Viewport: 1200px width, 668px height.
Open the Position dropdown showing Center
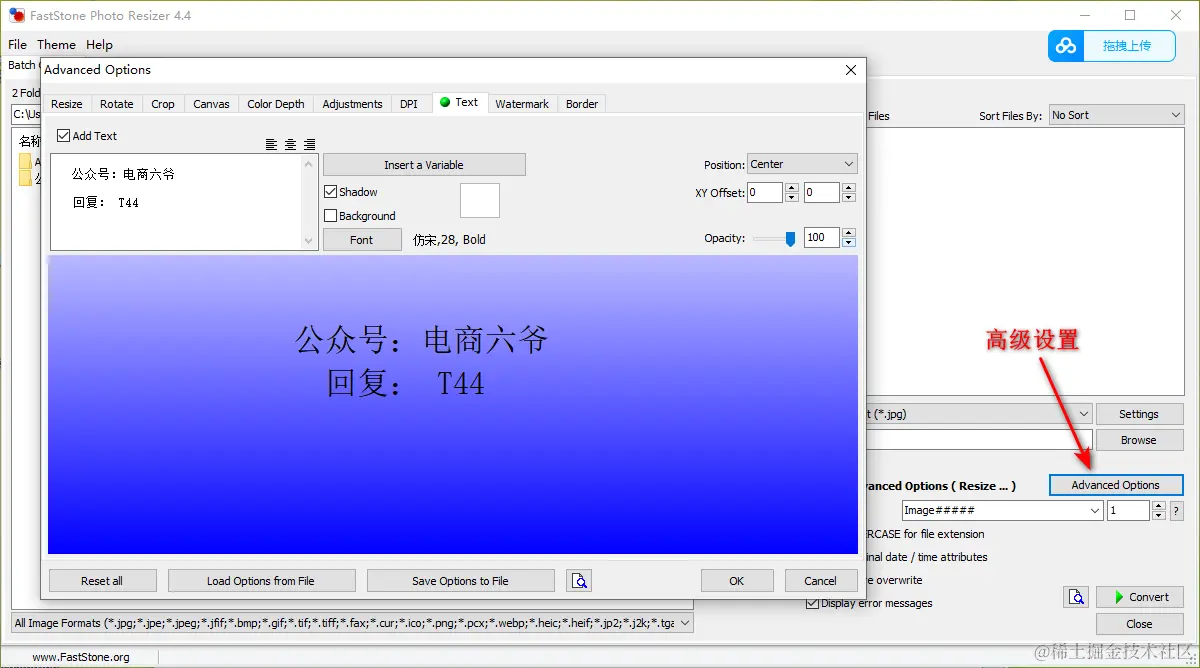pos(802,164)
